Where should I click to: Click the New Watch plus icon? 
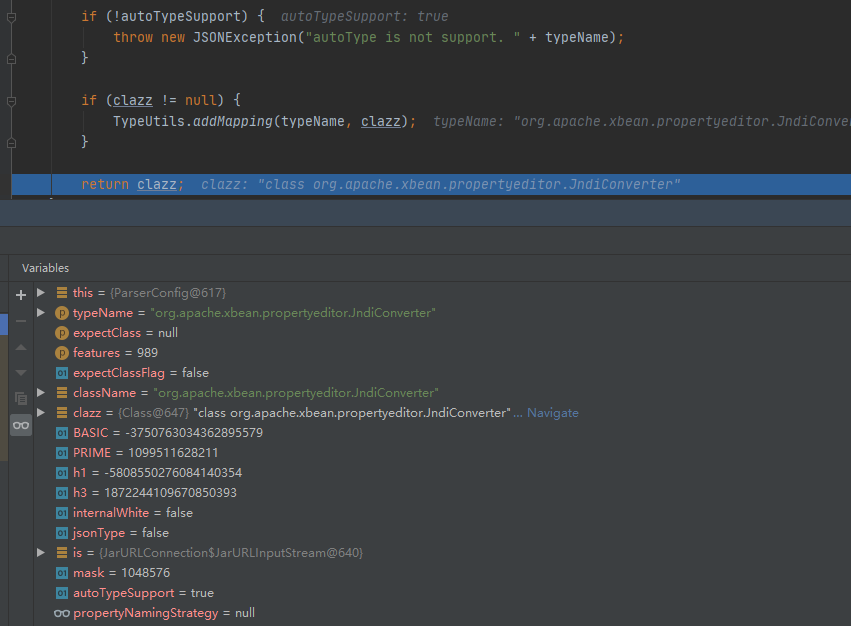[x=21, y=295]
